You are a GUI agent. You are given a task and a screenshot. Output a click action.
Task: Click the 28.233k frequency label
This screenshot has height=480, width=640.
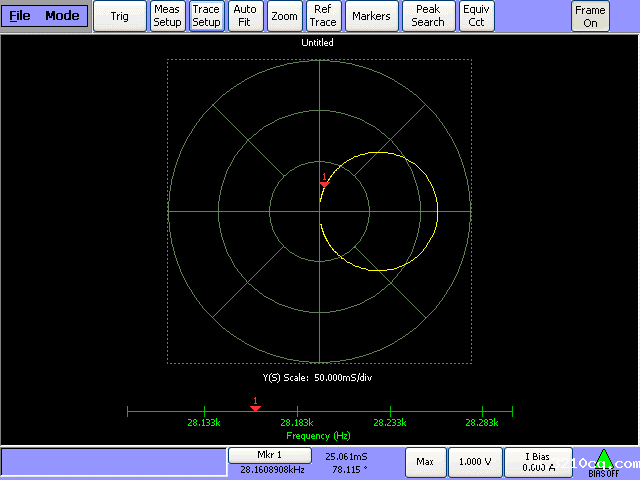coord(390,423)
